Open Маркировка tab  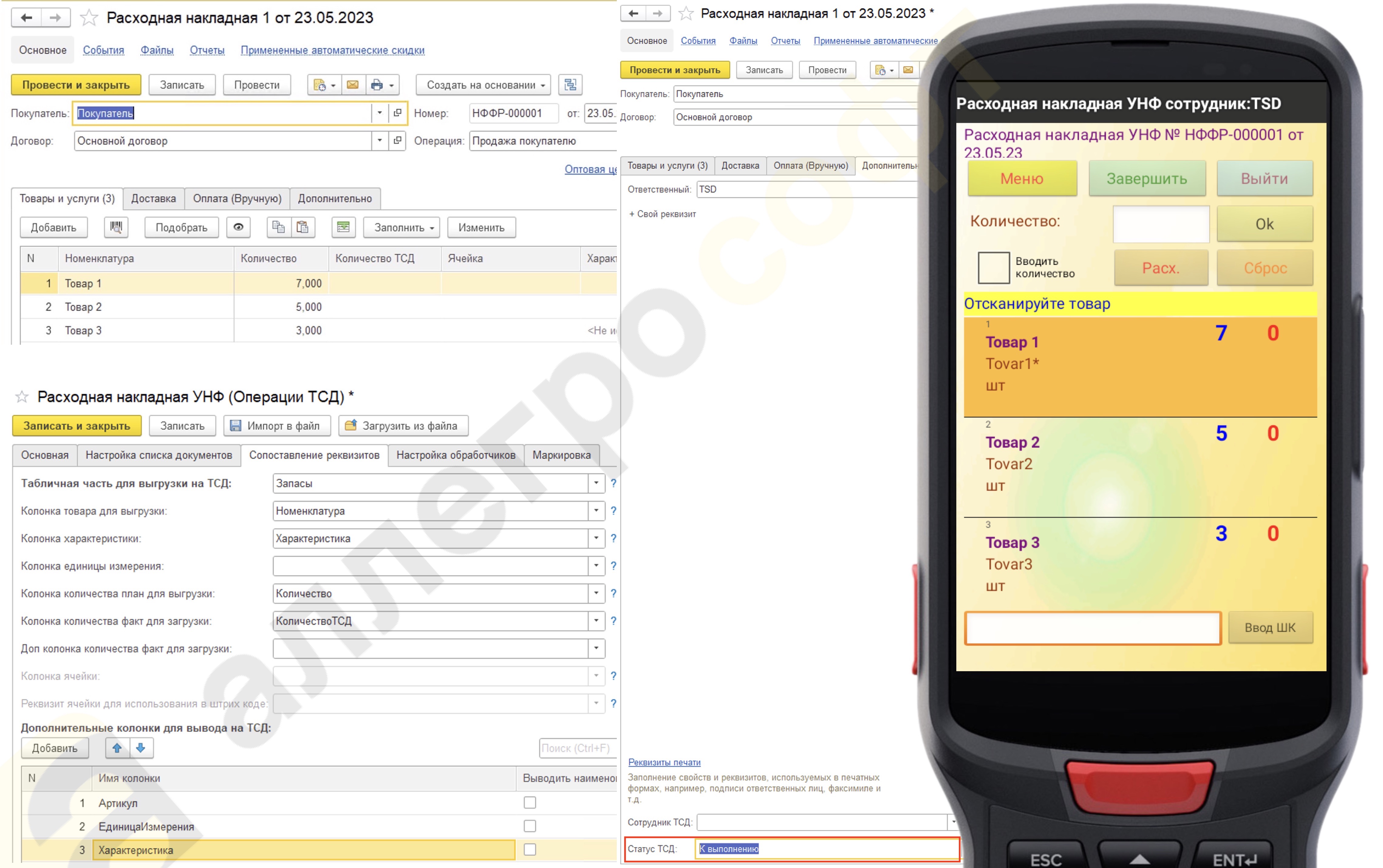click(561, 455)
